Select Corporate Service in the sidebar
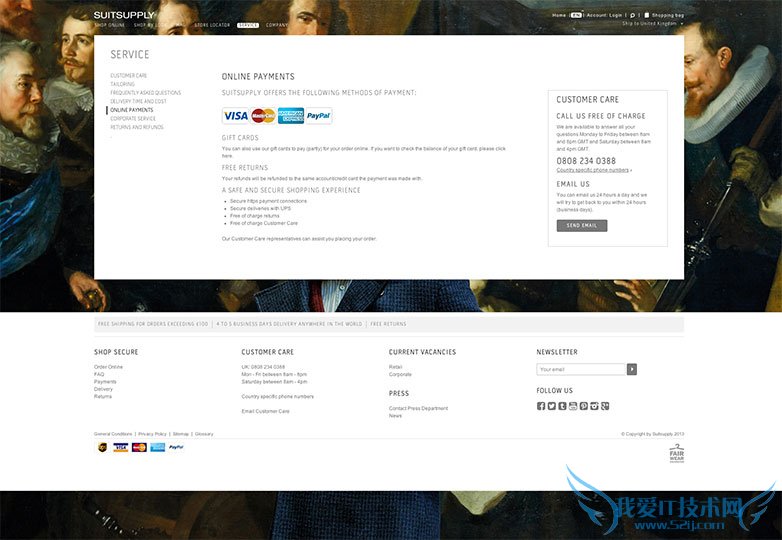 click(x=133, y=119)
